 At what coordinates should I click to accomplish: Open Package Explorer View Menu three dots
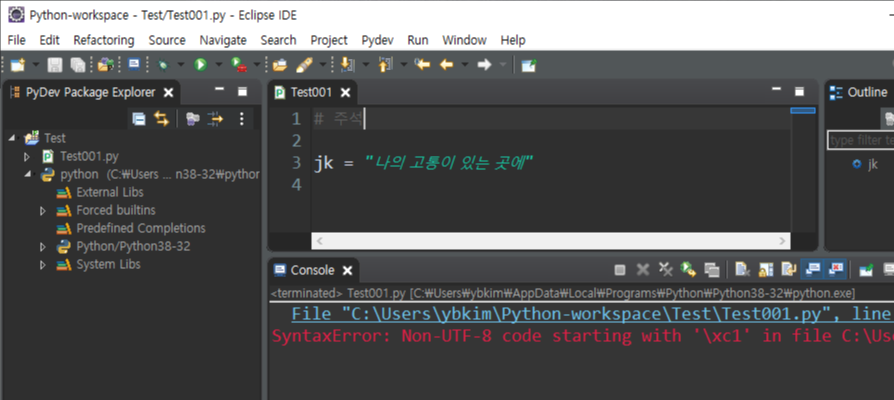pyautogui.click(x=242, y=119)
